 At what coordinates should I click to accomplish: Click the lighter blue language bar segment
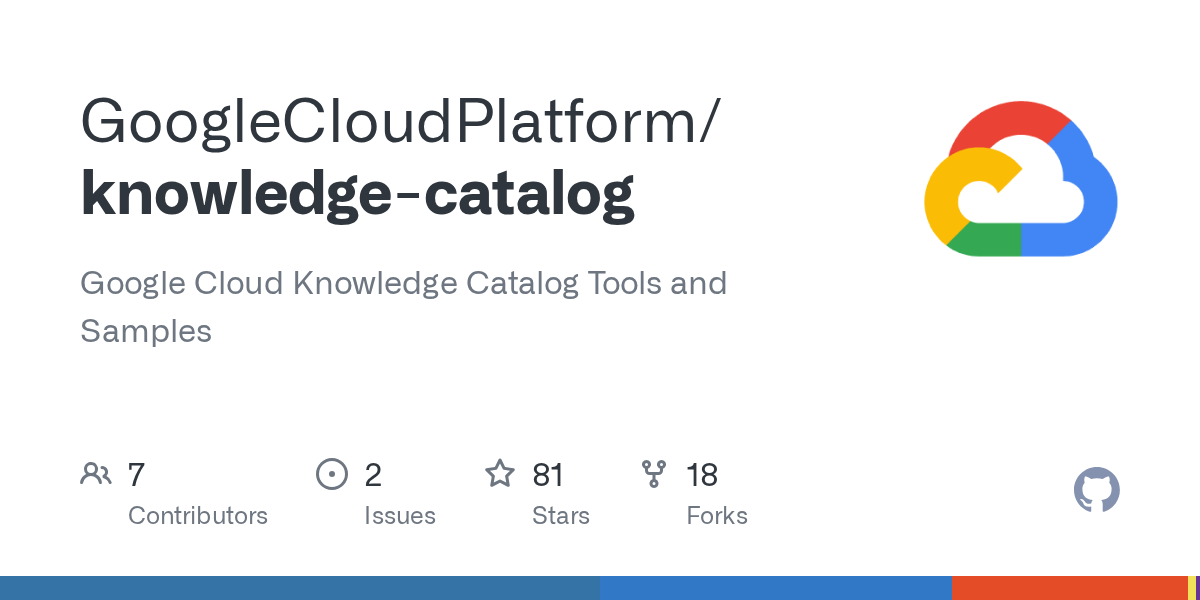point(776,588)
